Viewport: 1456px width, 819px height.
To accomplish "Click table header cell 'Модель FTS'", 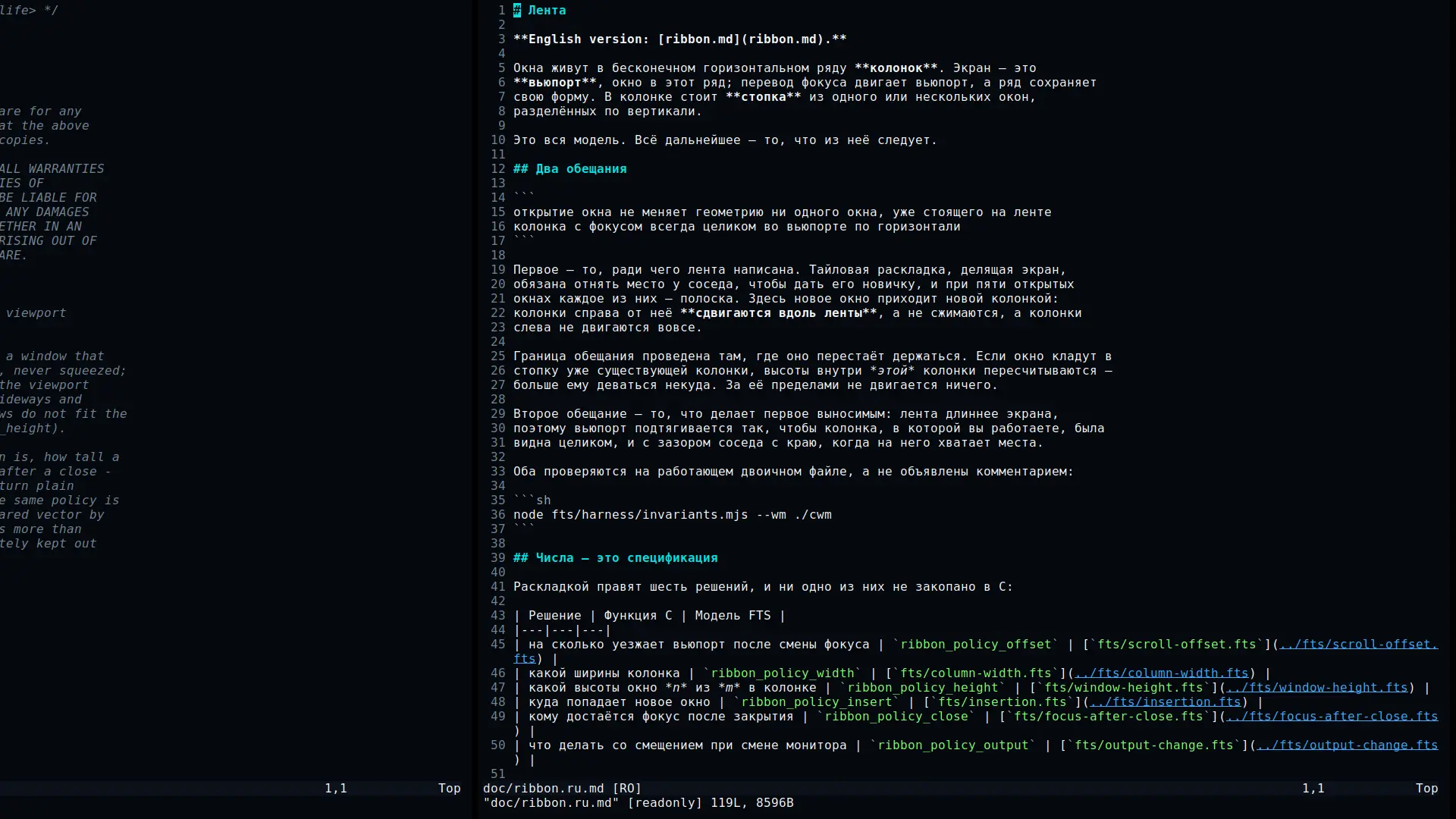I will (733, 616).
